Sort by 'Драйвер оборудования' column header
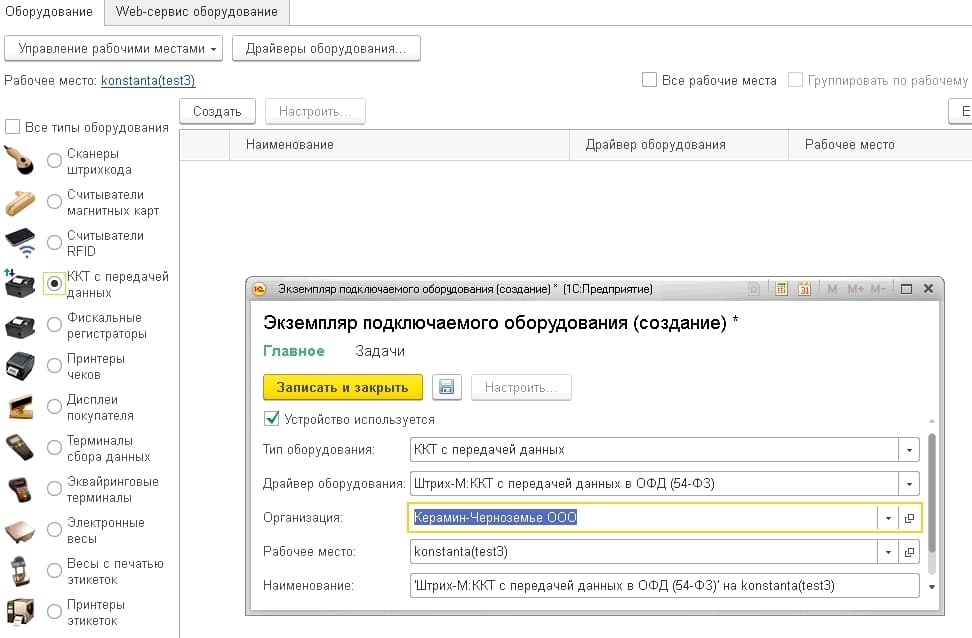 pos(679,144)
